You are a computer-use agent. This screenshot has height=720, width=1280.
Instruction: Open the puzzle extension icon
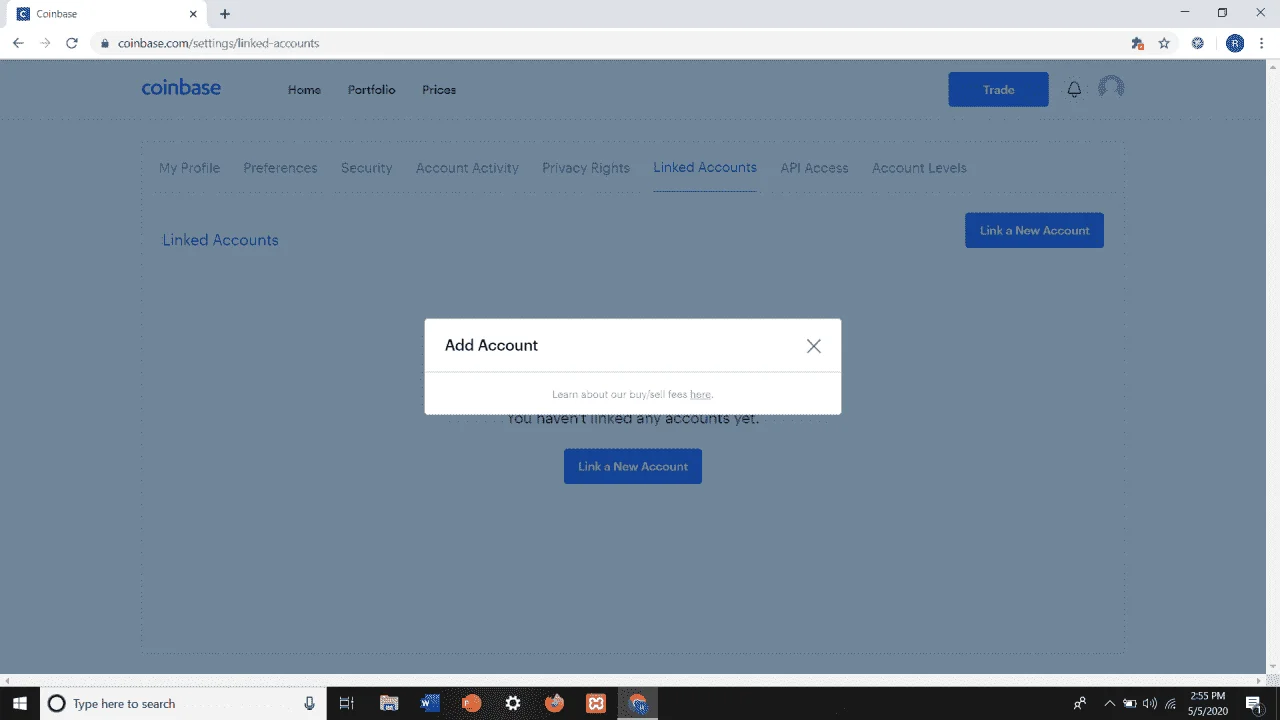[x=1137, y=43]
